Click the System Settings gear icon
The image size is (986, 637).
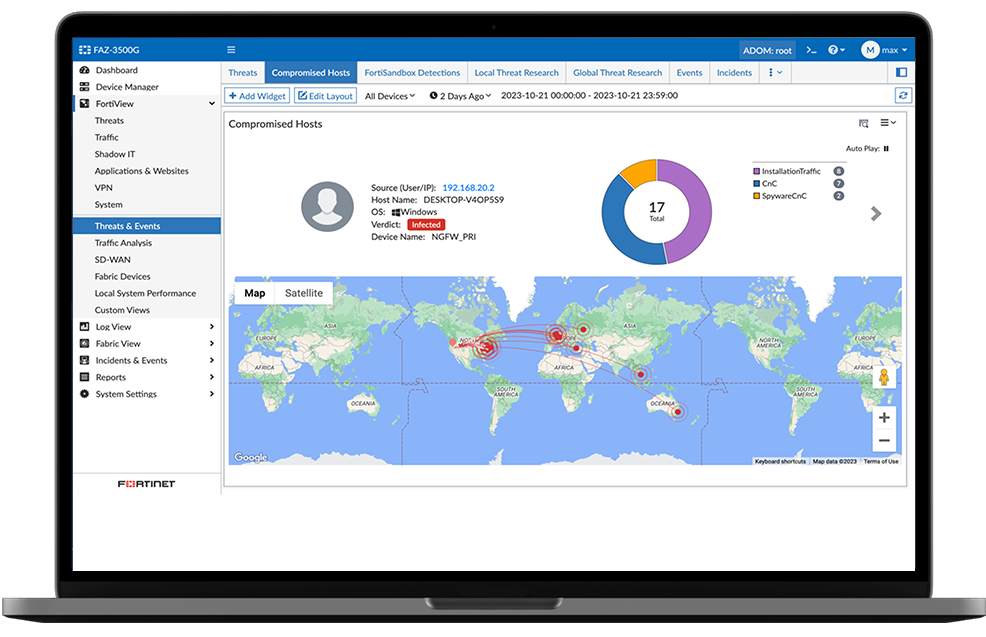coord(84,394)
